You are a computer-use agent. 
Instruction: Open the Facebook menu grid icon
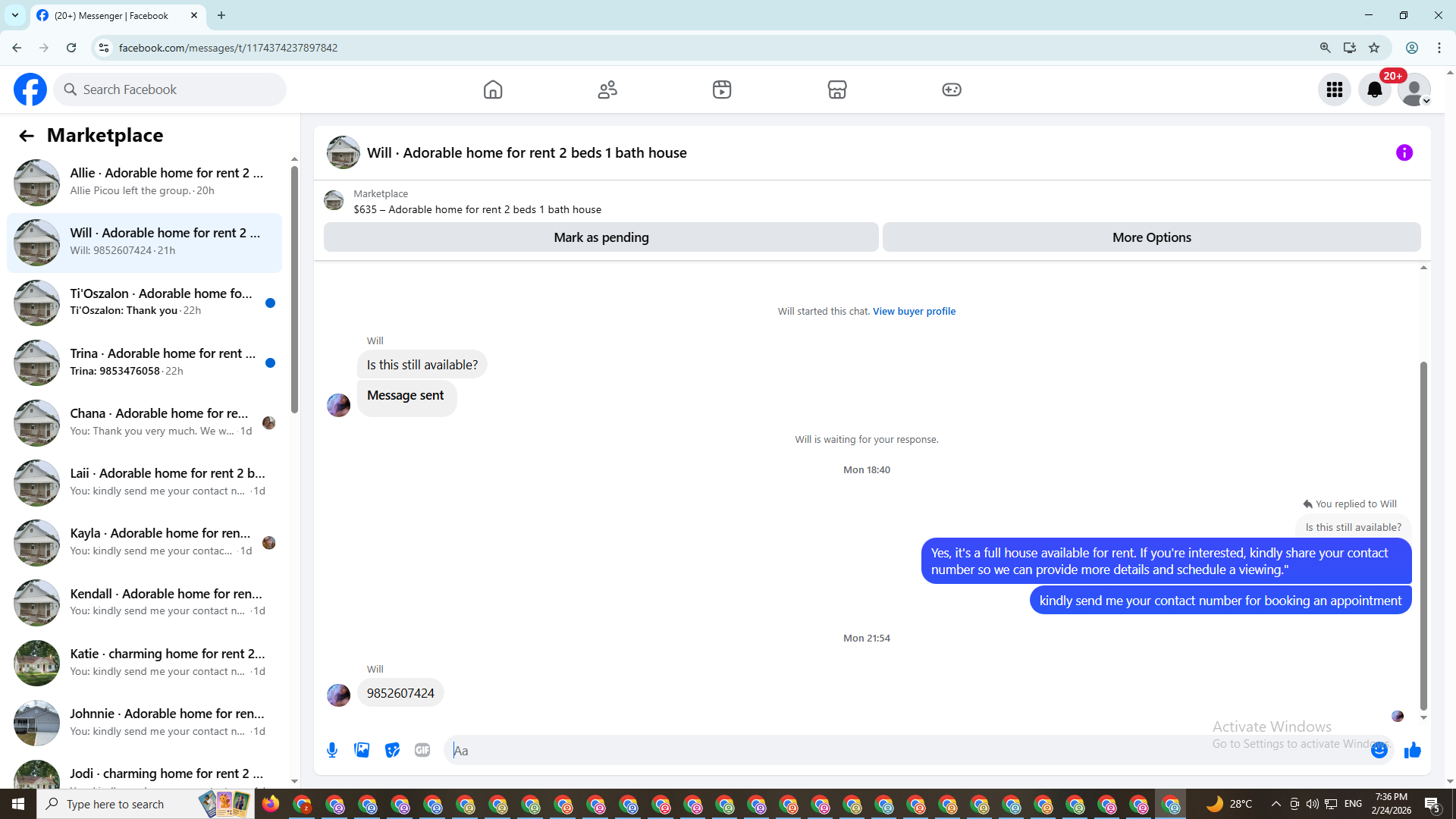pos(1334,89)
